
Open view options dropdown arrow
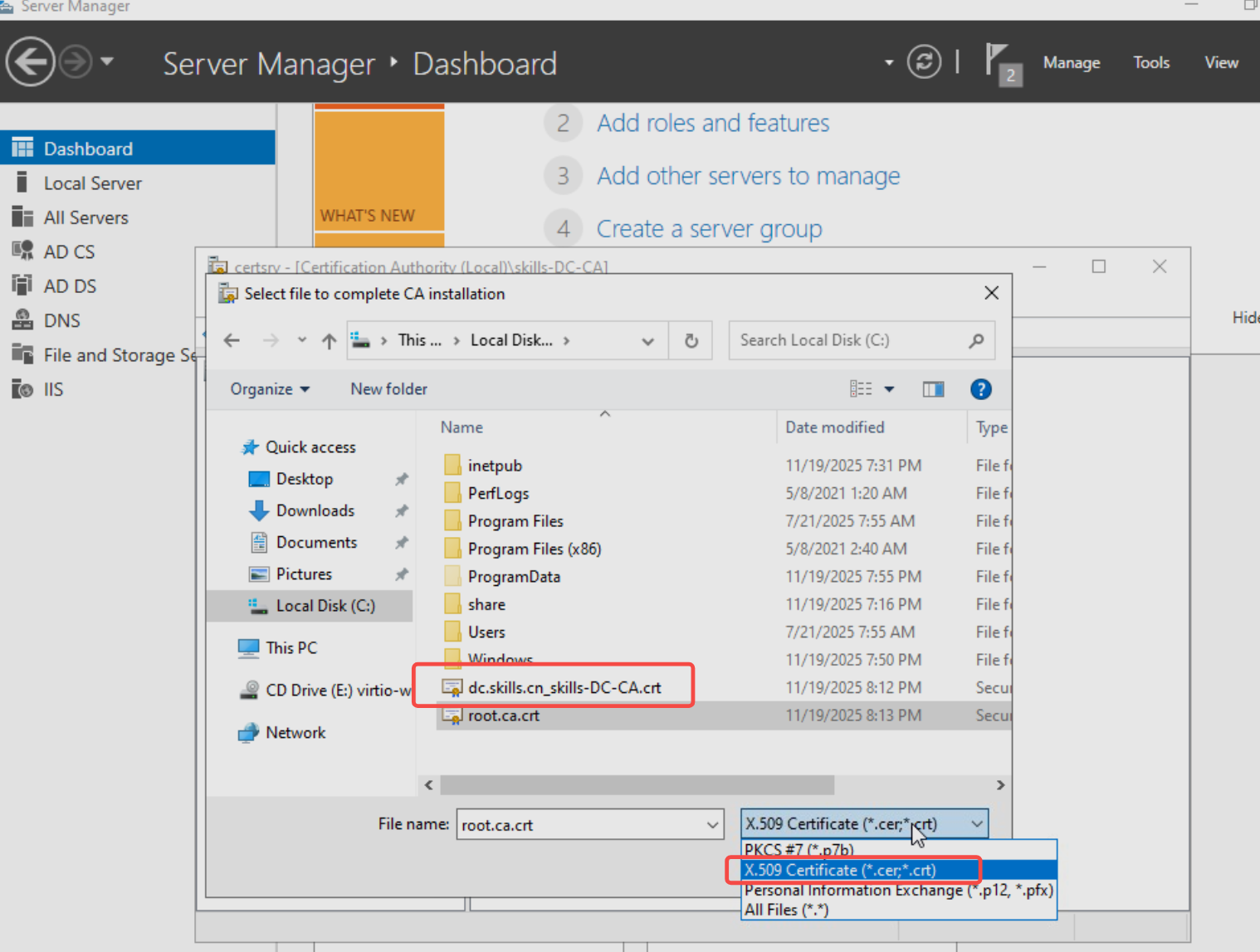coord(889,388)
